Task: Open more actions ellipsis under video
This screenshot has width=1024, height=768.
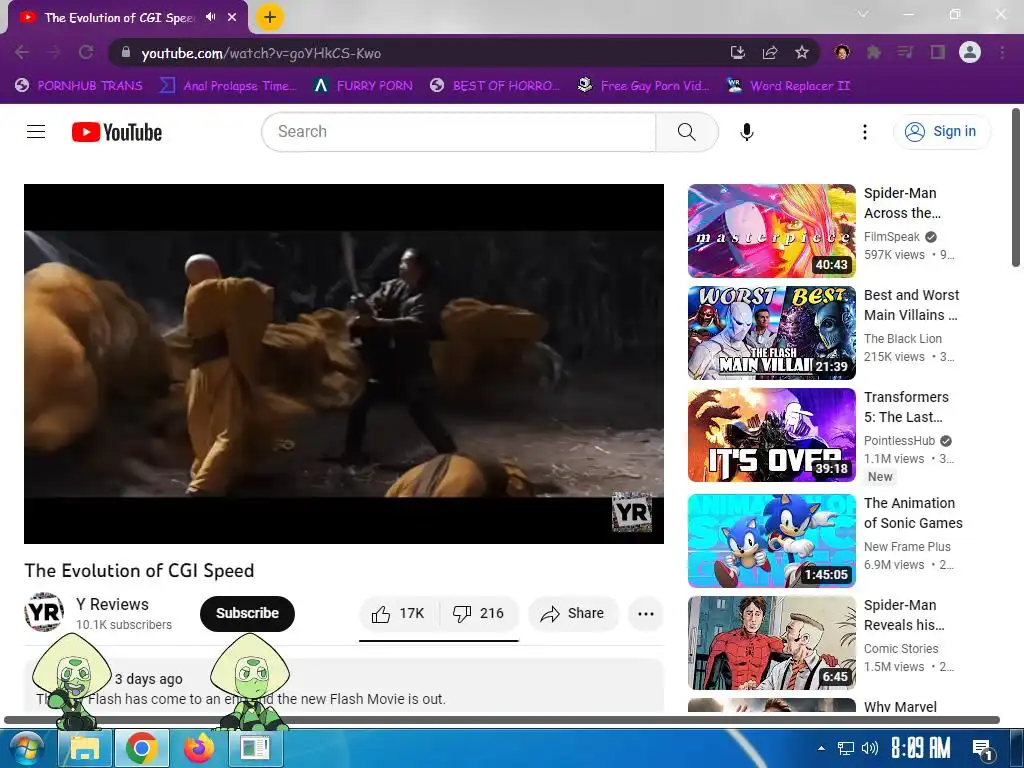Action: [x=646, y=613]
